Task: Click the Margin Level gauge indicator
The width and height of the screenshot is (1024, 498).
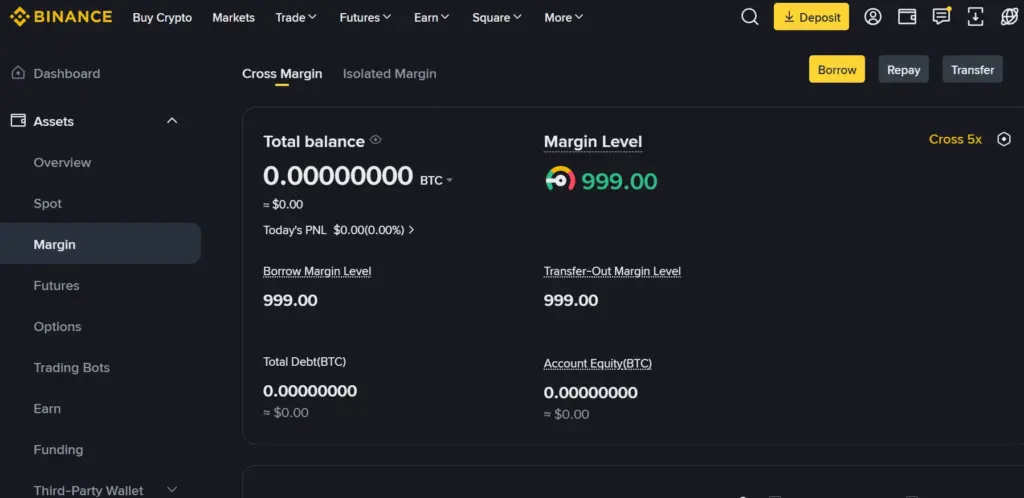Action: 560,179
